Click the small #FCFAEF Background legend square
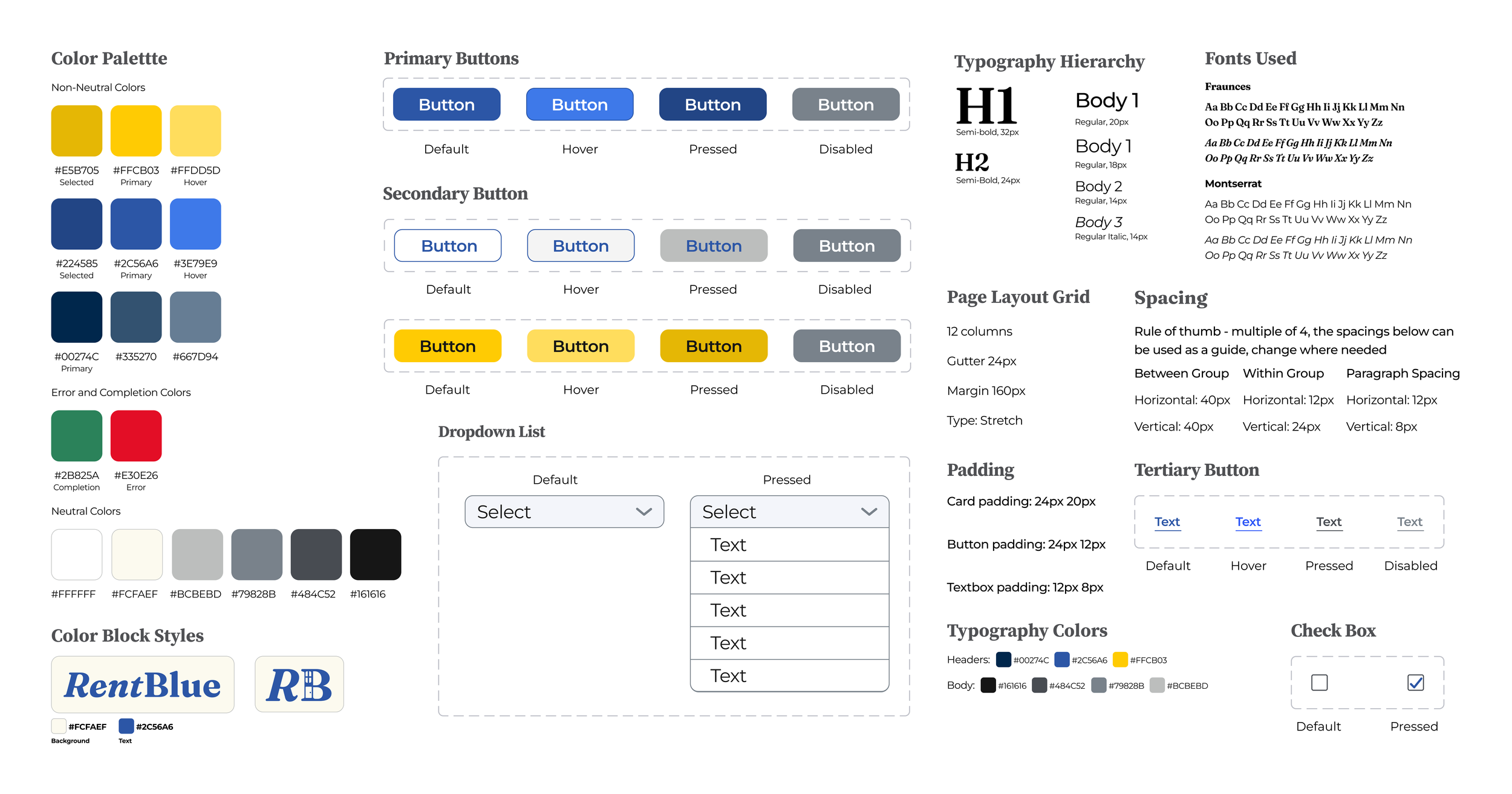 tap(59, 726)
